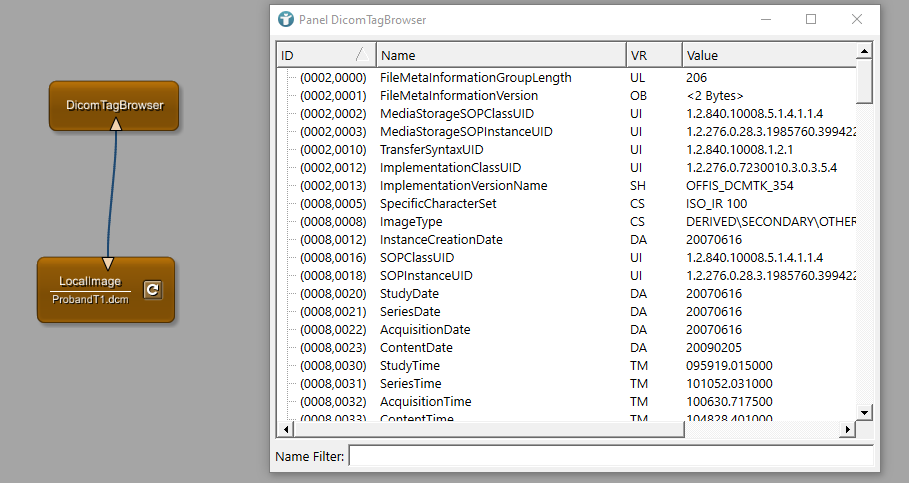The height and width of the screenshot is (483, 909).
Task: Click the vertical scrollbar up arrow
Action: [x=865, y=49]
